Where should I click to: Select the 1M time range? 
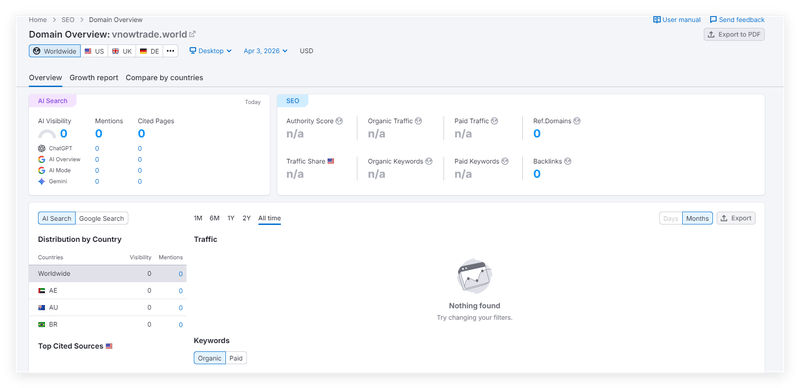[x=198, y=219]
